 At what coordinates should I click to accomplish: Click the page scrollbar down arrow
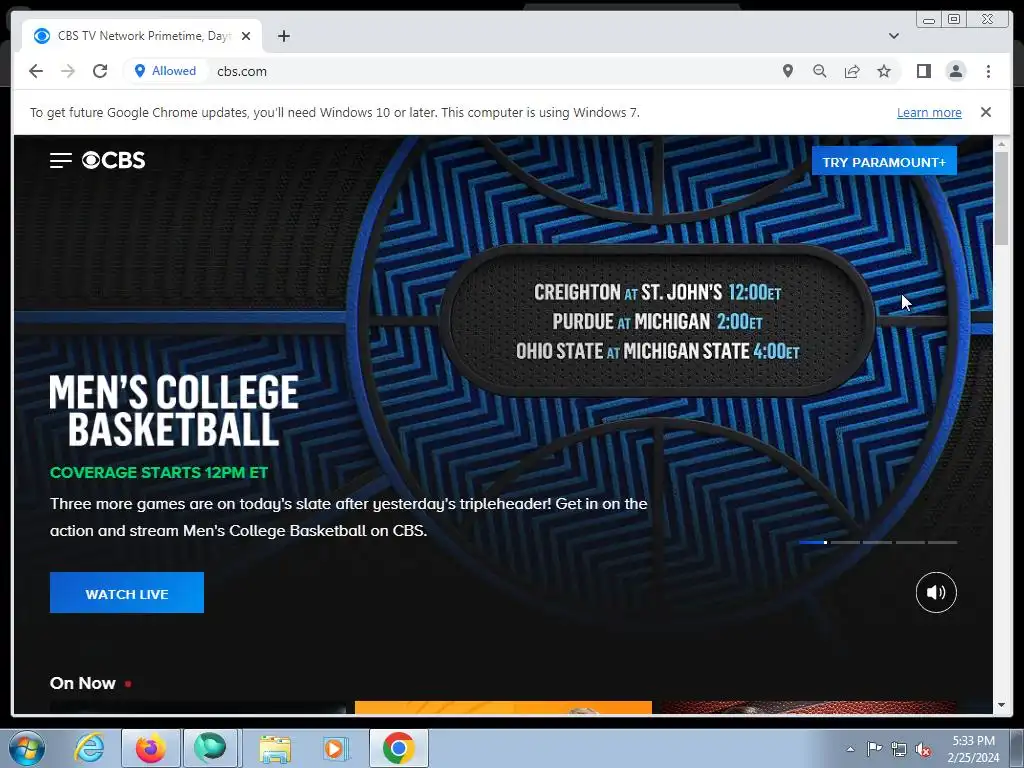1001,705
